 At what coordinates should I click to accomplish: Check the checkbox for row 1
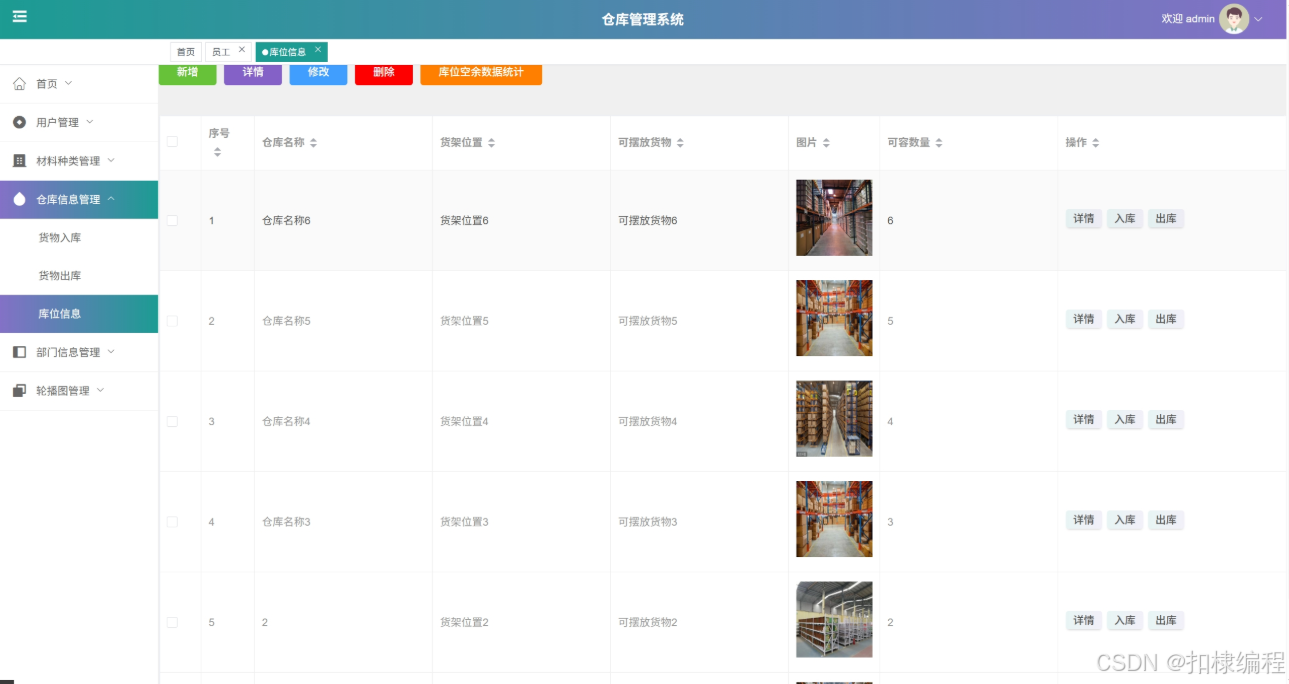point(171,220)
